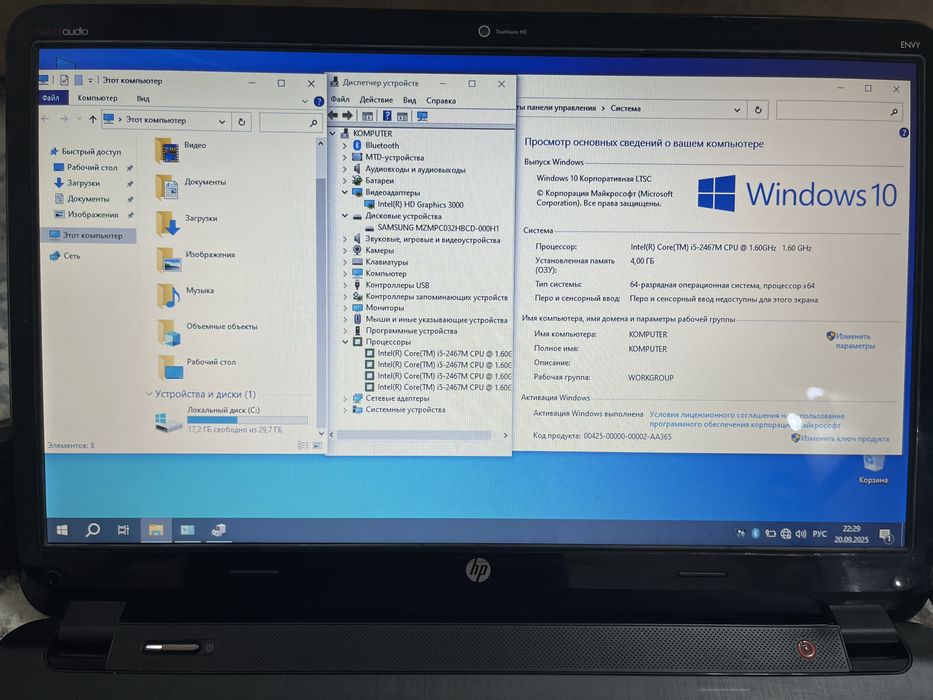
Task: Open the Explorer address bar dropdown
Action: click(x=222, y=122)
